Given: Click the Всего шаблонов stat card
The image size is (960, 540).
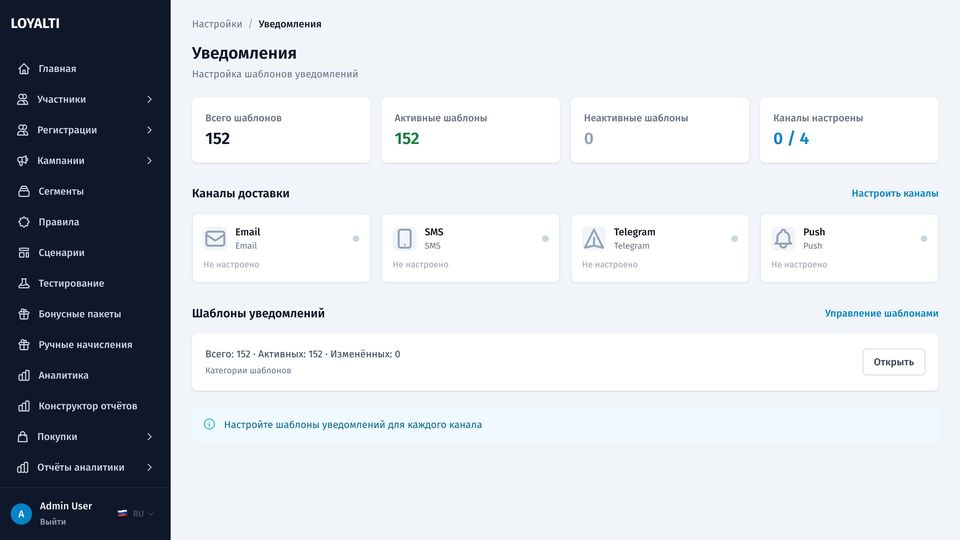Looking at the screenshot, I should pos(281,130).
